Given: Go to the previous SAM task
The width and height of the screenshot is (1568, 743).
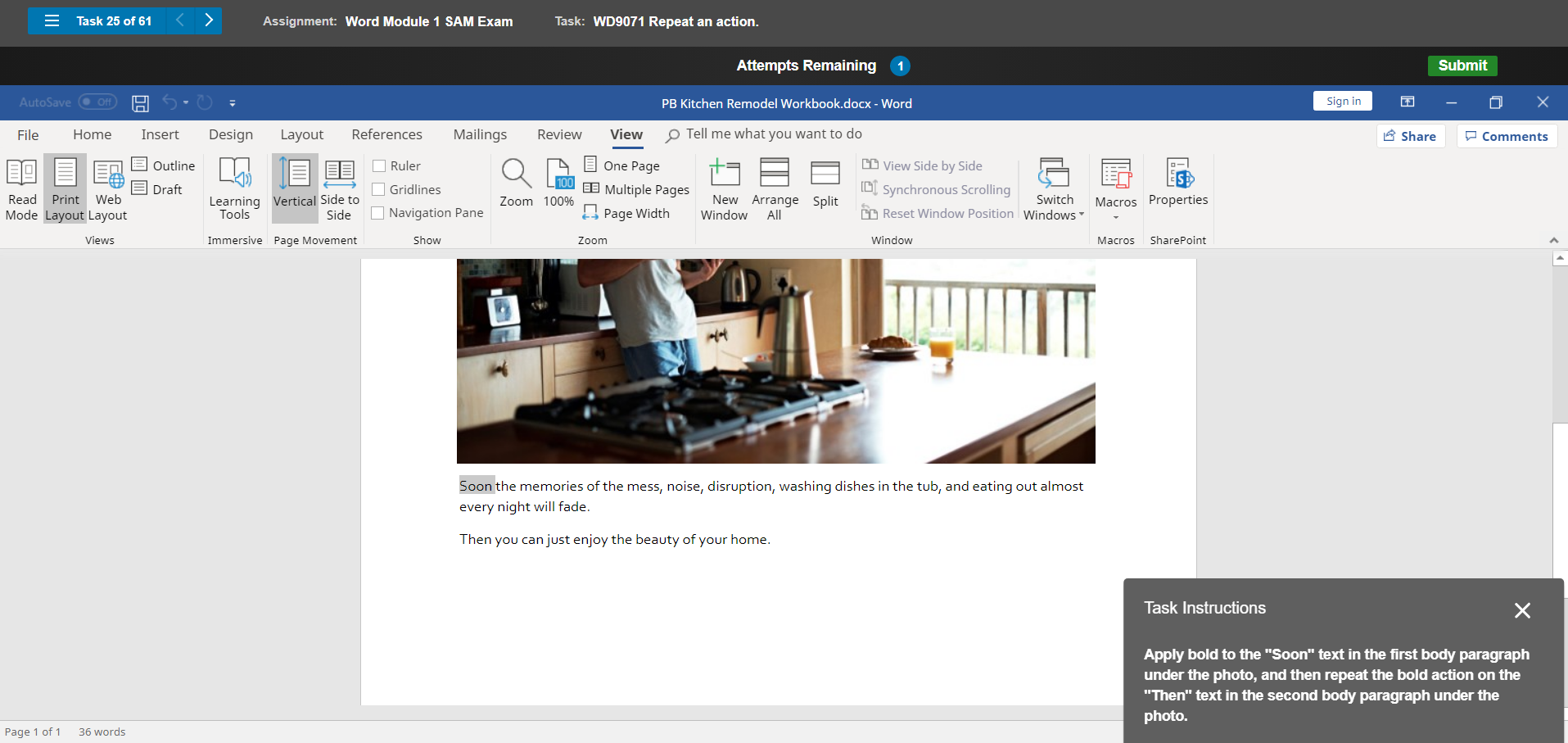Looking at the screenshot, I should [x=180, y=20].
